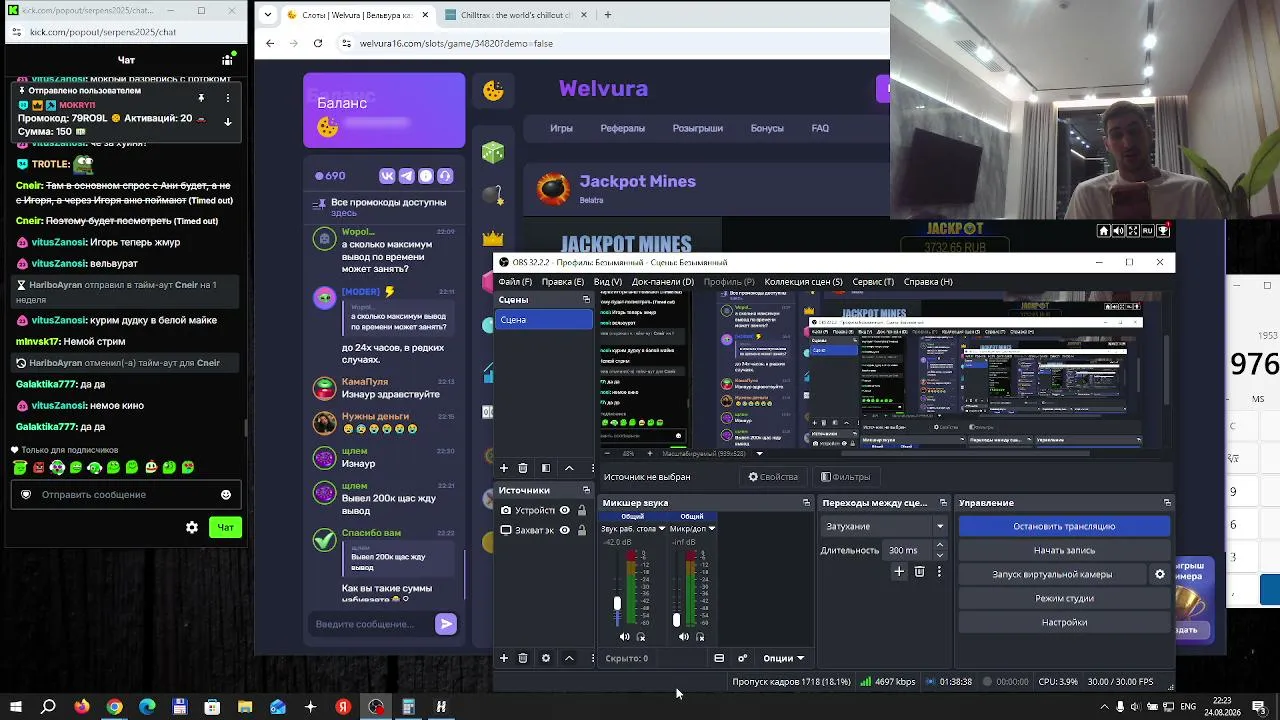Switch audio mixer layout icon
Viewport: 1280px width, 720px height.
[719, 658]
